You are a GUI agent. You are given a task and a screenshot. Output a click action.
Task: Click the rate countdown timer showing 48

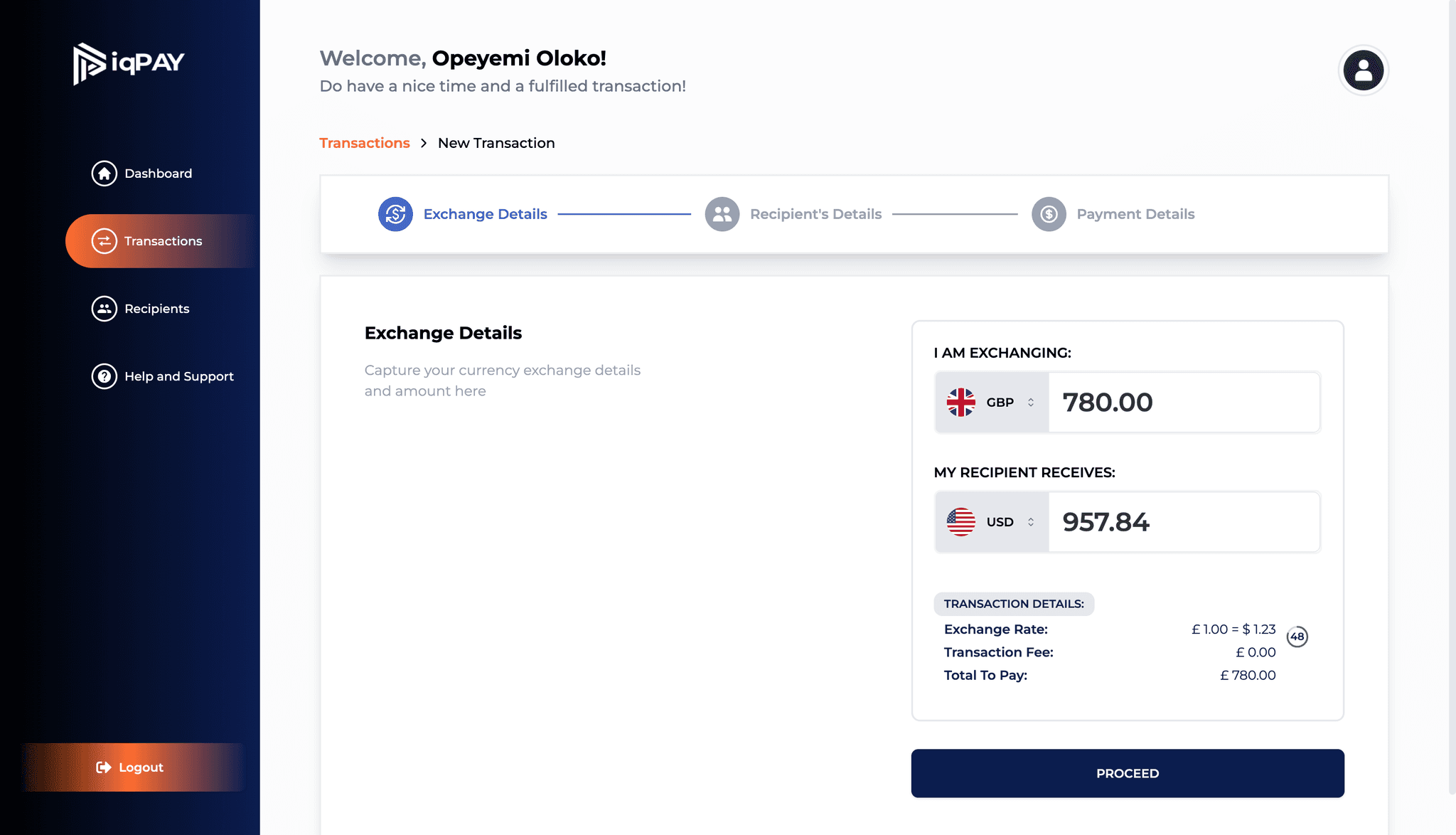pyautogui.click(x=1297, y=637)
